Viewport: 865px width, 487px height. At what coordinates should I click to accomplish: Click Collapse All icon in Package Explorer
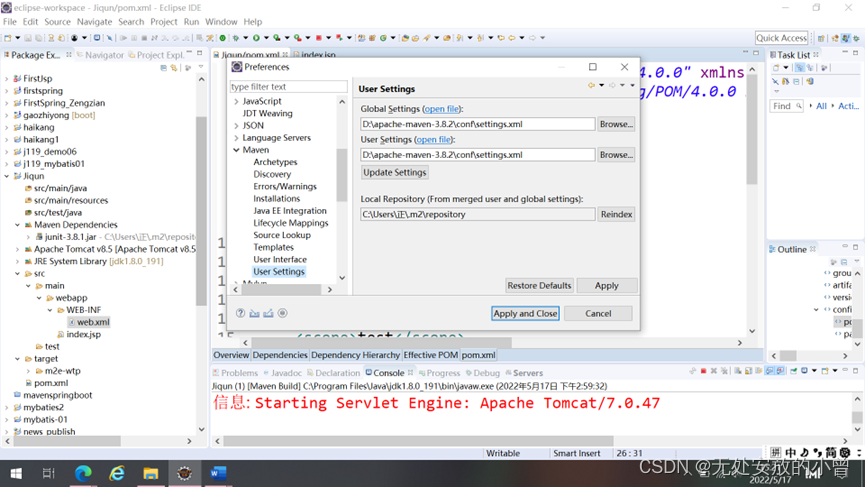(x=163, y=68)
